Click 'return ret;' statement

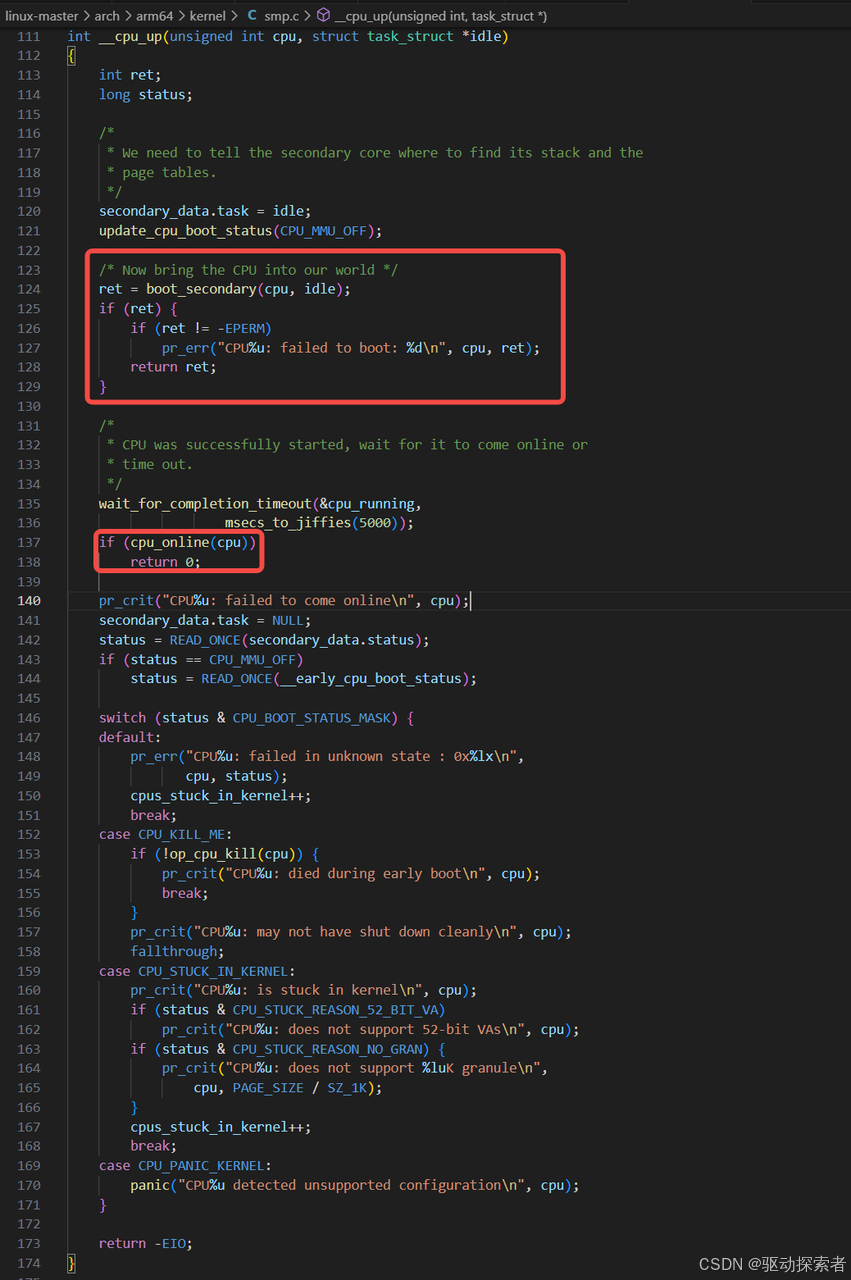pos(173,367)
